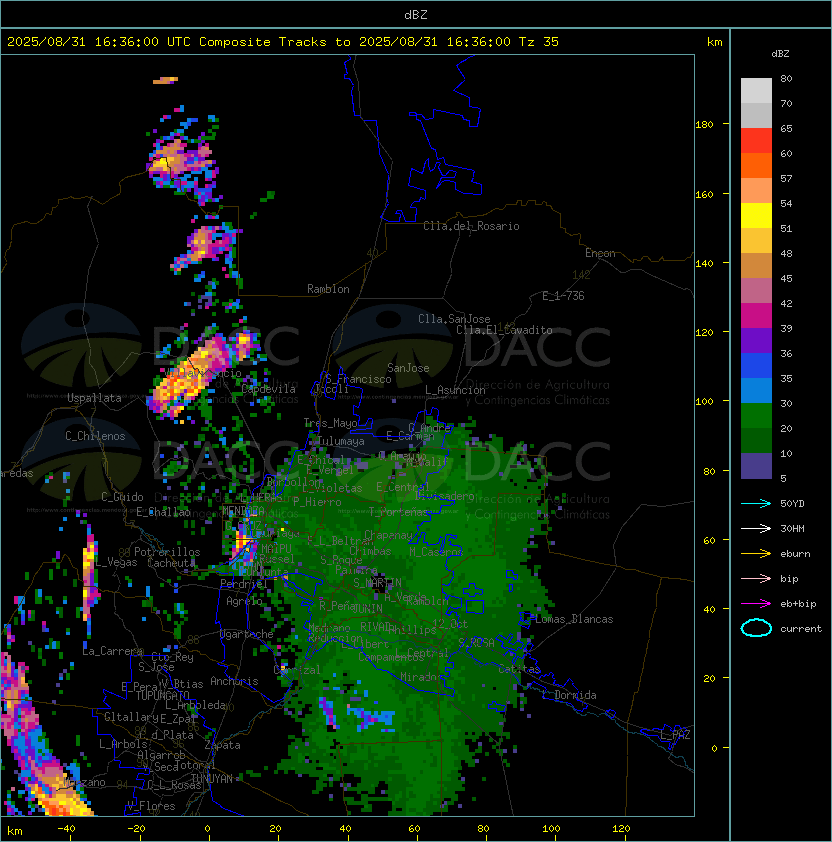Click the cyan 'current' ellipse icon

coord(756,628)
